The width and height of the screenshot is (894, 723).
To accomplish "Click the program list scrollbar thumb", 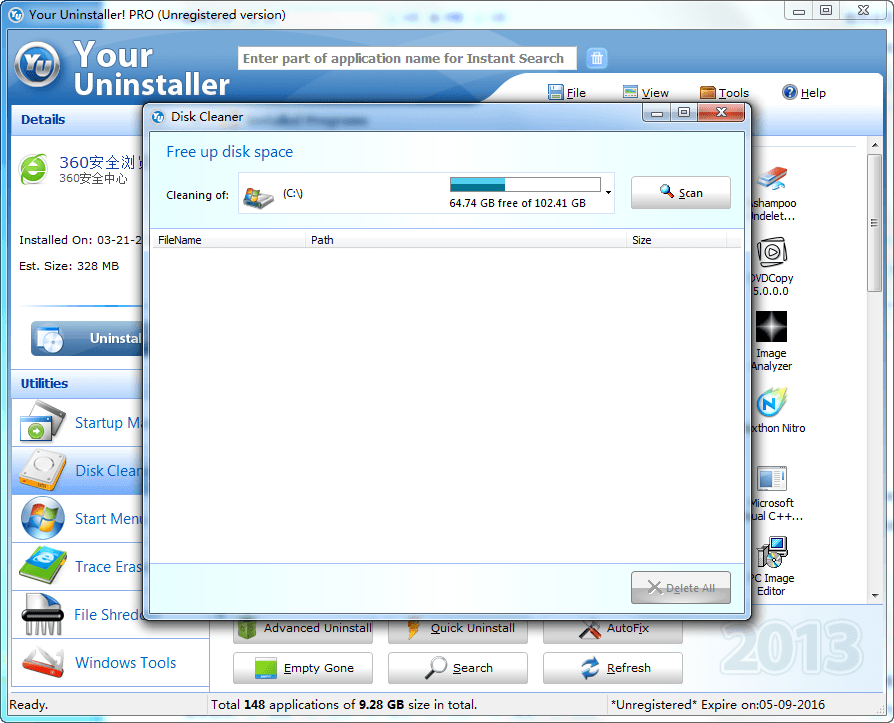I will point(875,222).
